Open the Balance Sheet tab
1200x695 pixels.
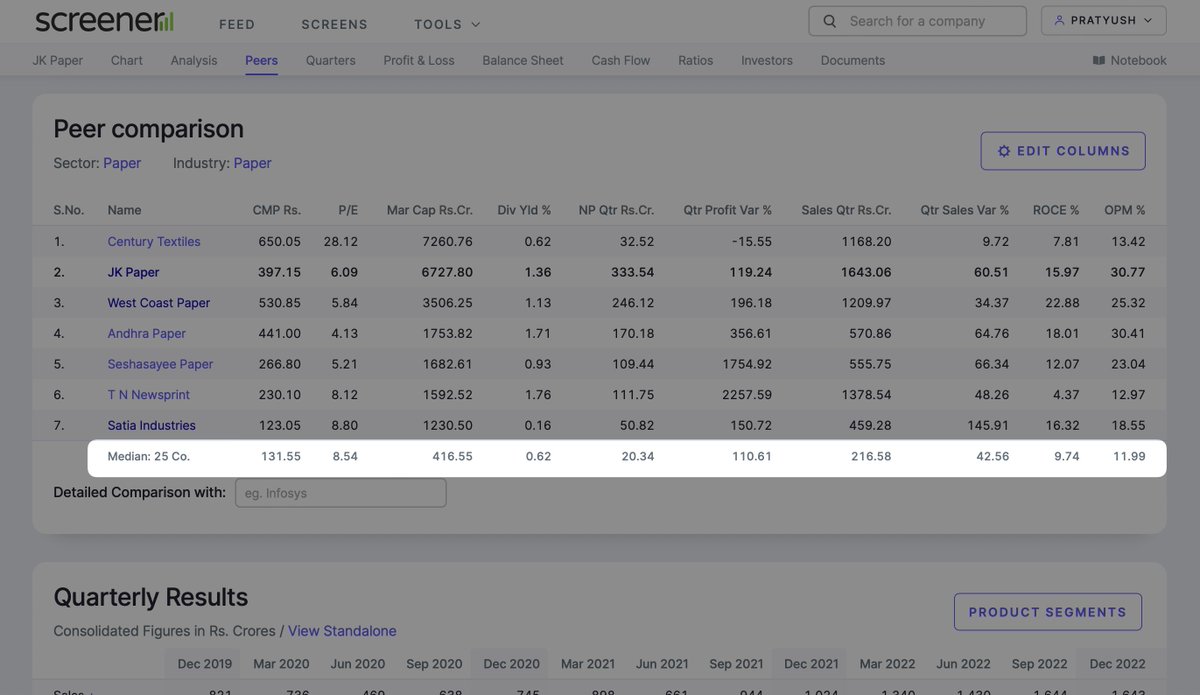click(x=523, y=60)
